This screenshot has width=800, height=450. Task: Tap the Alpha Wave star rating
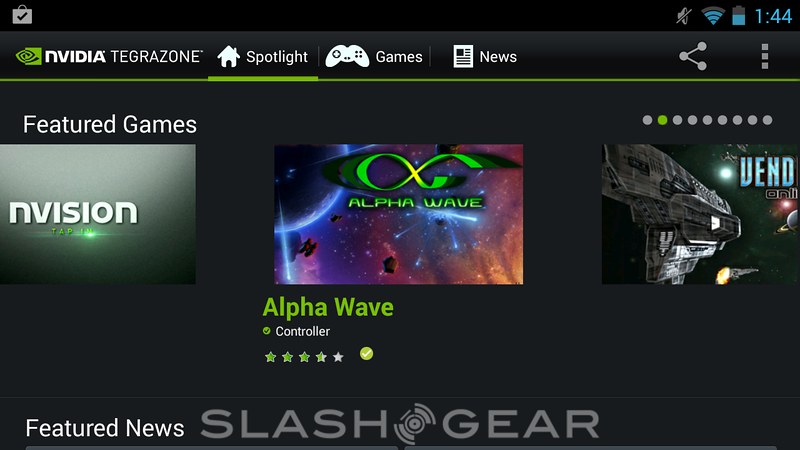pyautogui.click(x=304, y=357)
